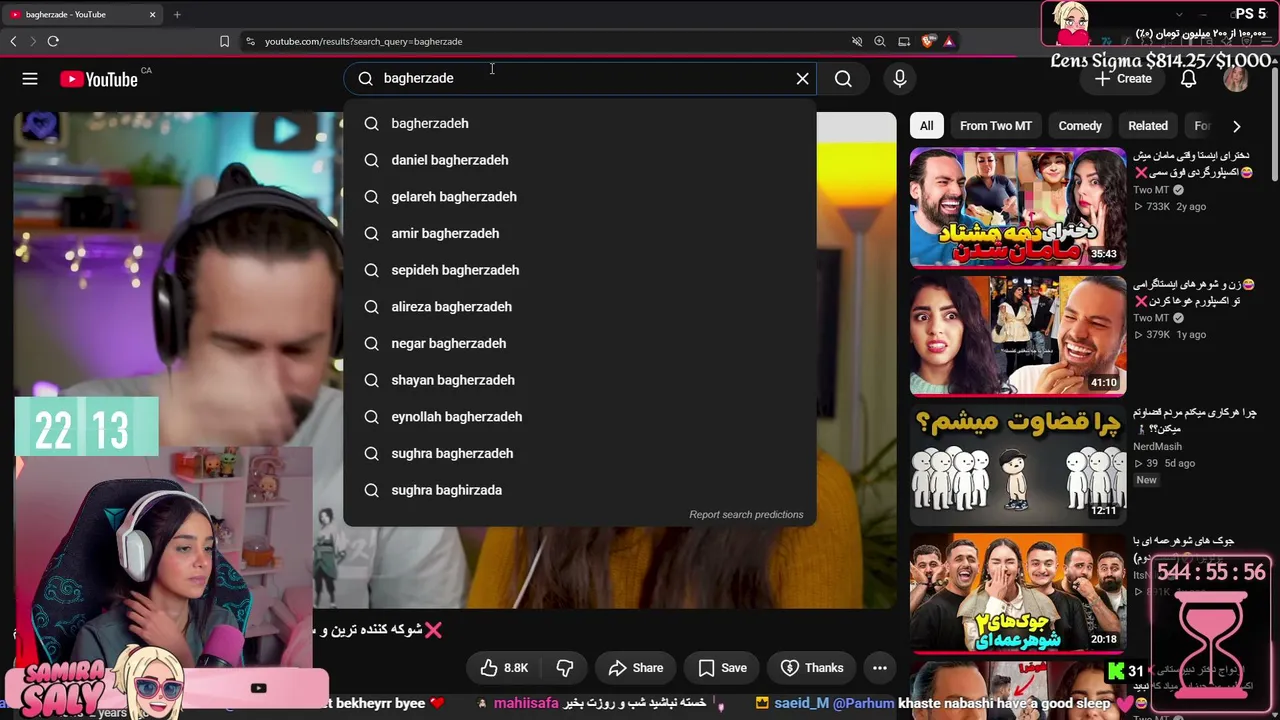Open the 20:18 video thumbnail
1280x720 pixels.
point(1018,592)
